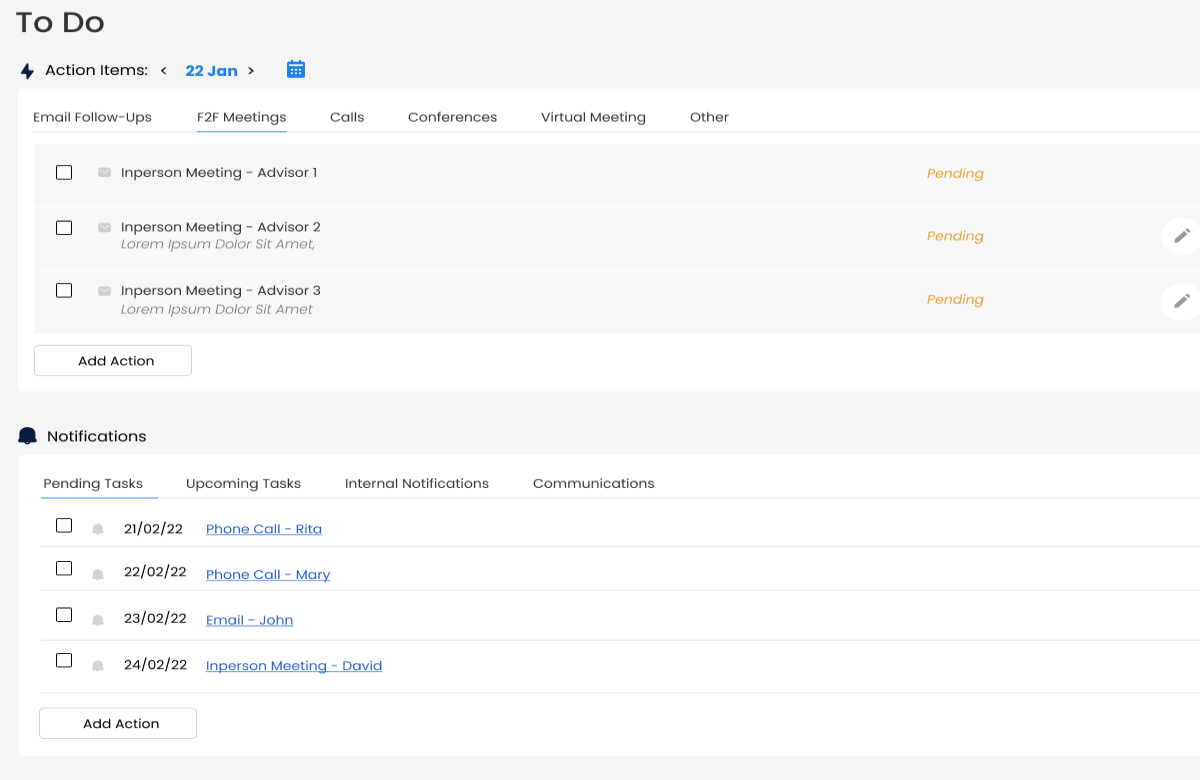Open the calendar date picker icon
The width and height of the screenshot is (1200, 780).
click(295, 69)
